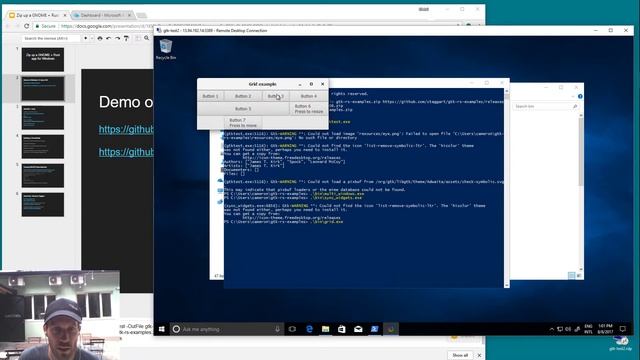This screenshot has width=640, height=360.
Task: Click Button 1 in Grid example
Action: click(211, 96)
